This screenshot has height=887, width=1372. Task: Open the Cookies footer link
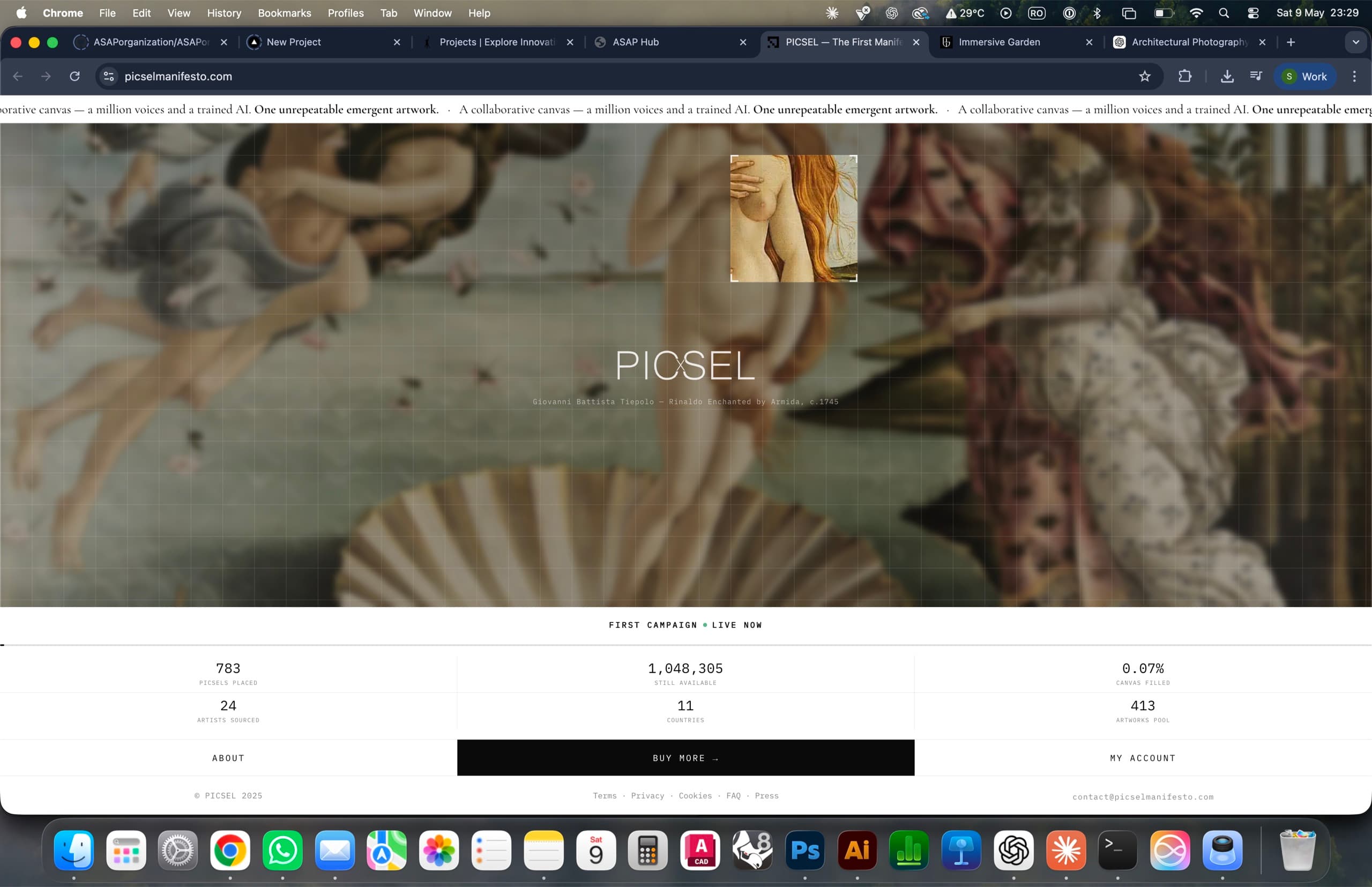[x=695, y=795]
